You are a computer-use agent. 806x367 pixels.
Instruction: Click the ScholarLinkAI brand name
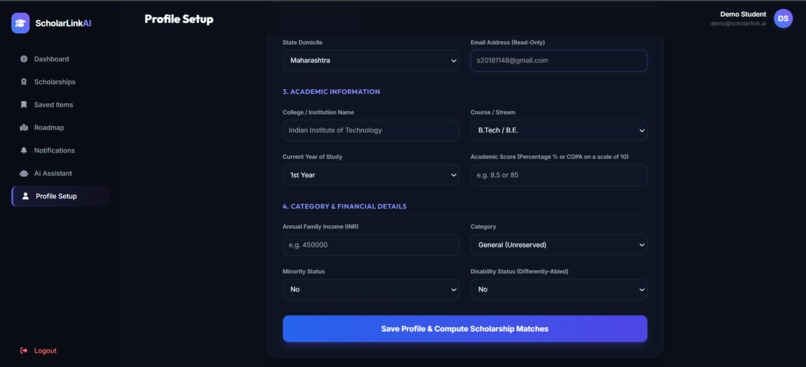pos(63,23)
